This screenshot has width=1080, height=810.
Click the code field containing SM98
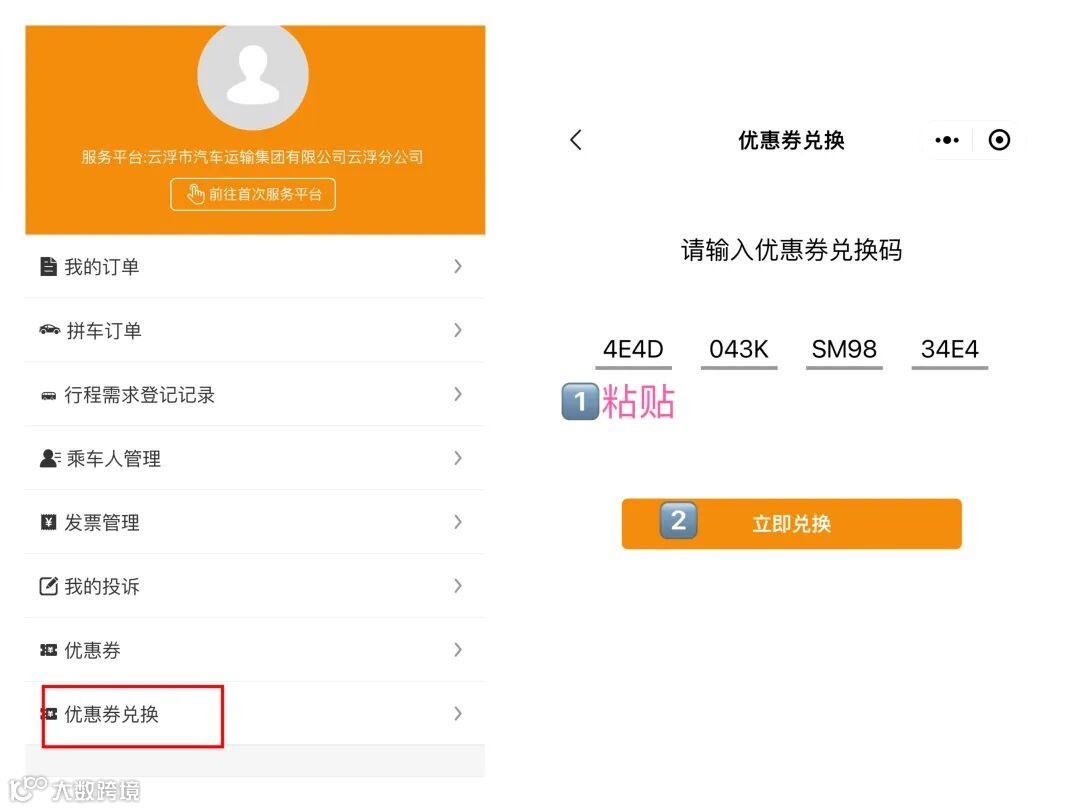click(844, 350)
